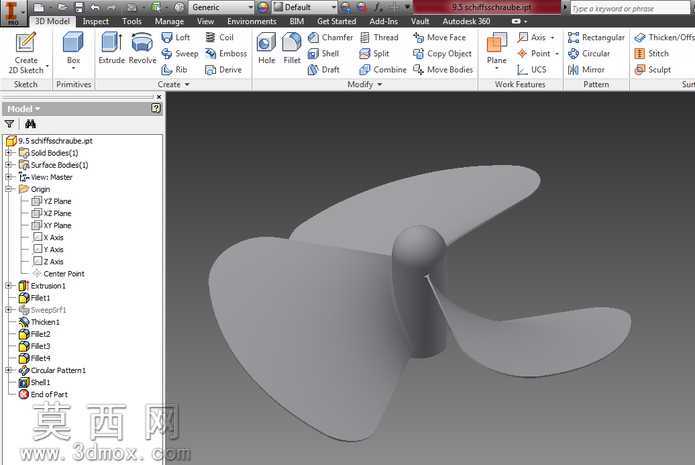Select the Rib tool

(174, 70)
